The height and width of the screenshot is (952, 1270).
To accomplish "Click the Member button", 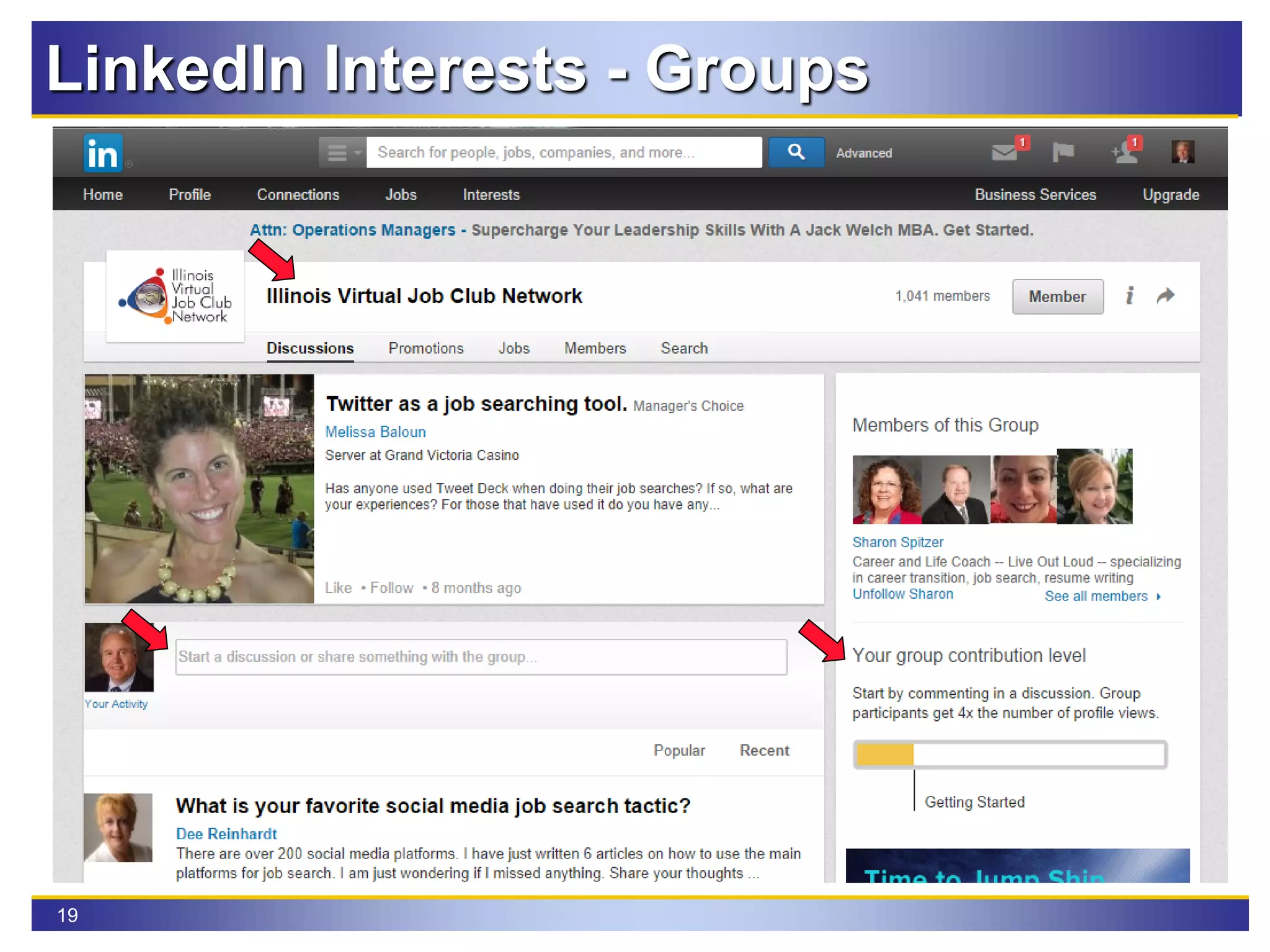I will point(1058,296).
